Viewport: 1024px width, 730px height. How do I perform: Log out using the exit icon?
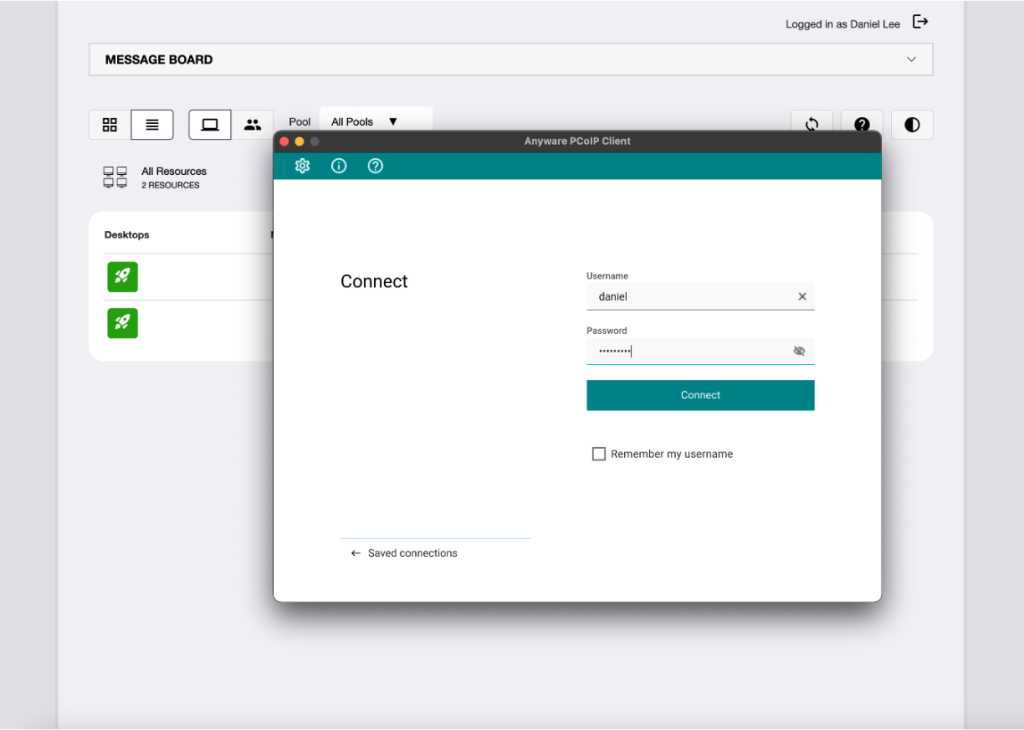coord(920,22)
